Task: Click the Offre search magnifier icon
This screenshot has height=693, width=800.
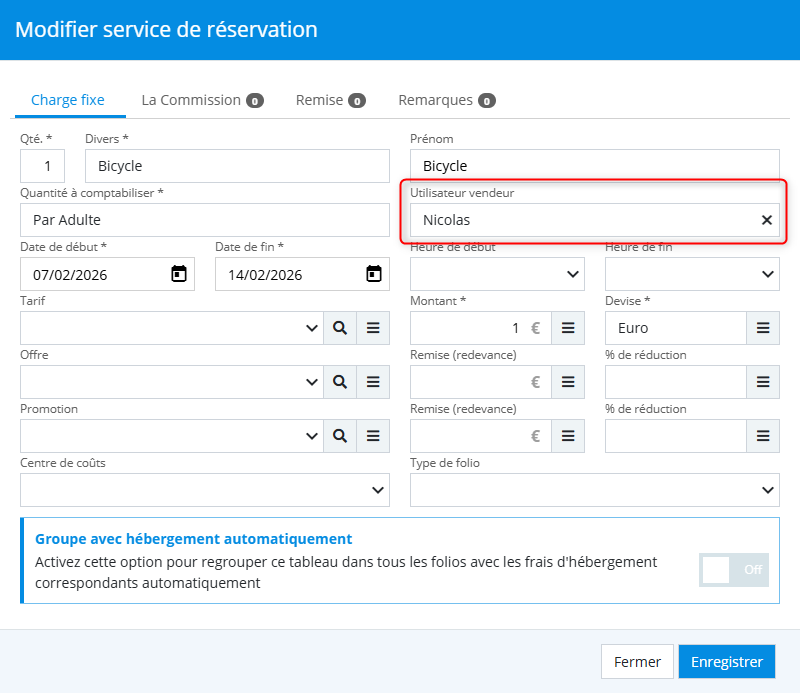Action: (x=340, y=382)
